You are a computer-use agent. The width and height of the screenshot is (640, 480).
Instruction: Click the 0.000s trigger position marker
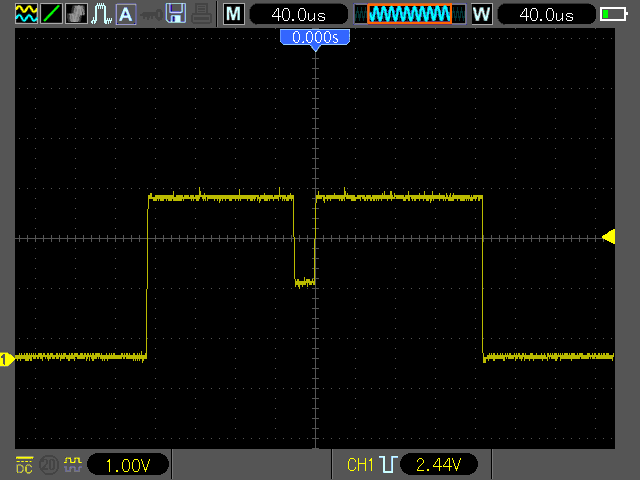[315, 39]
